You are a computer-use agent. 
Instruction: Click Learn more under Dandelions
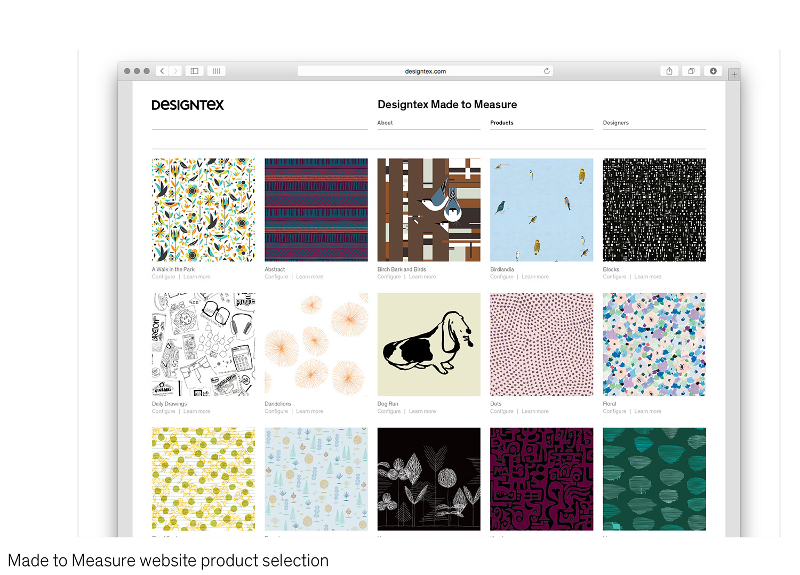(310, 411)
